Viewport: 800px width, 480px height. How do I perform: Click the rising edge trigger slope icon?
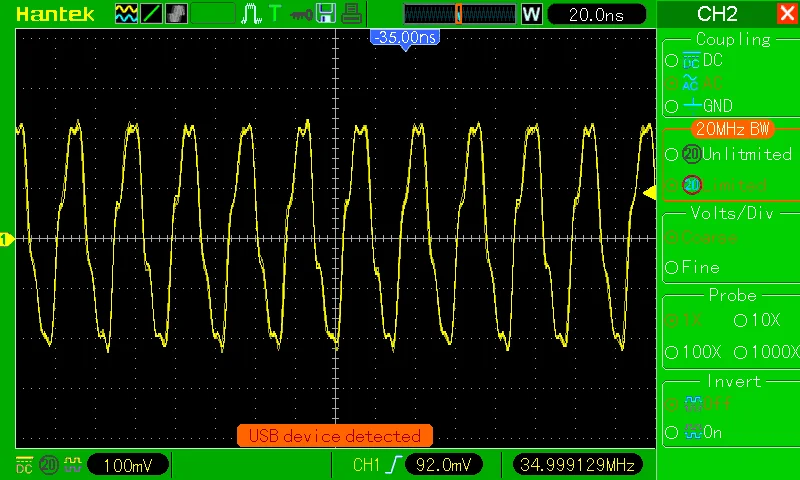tap(393, 465)
